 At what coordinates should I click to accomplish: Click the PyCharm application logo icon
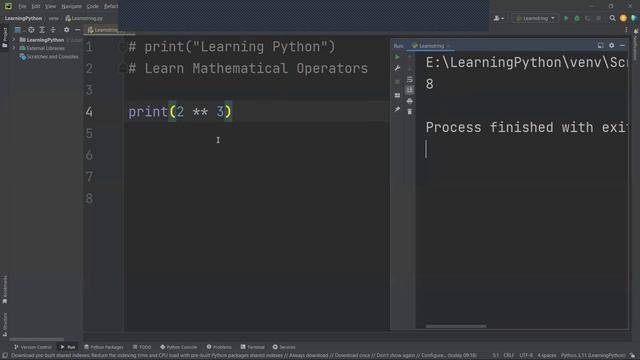[8, 6]
